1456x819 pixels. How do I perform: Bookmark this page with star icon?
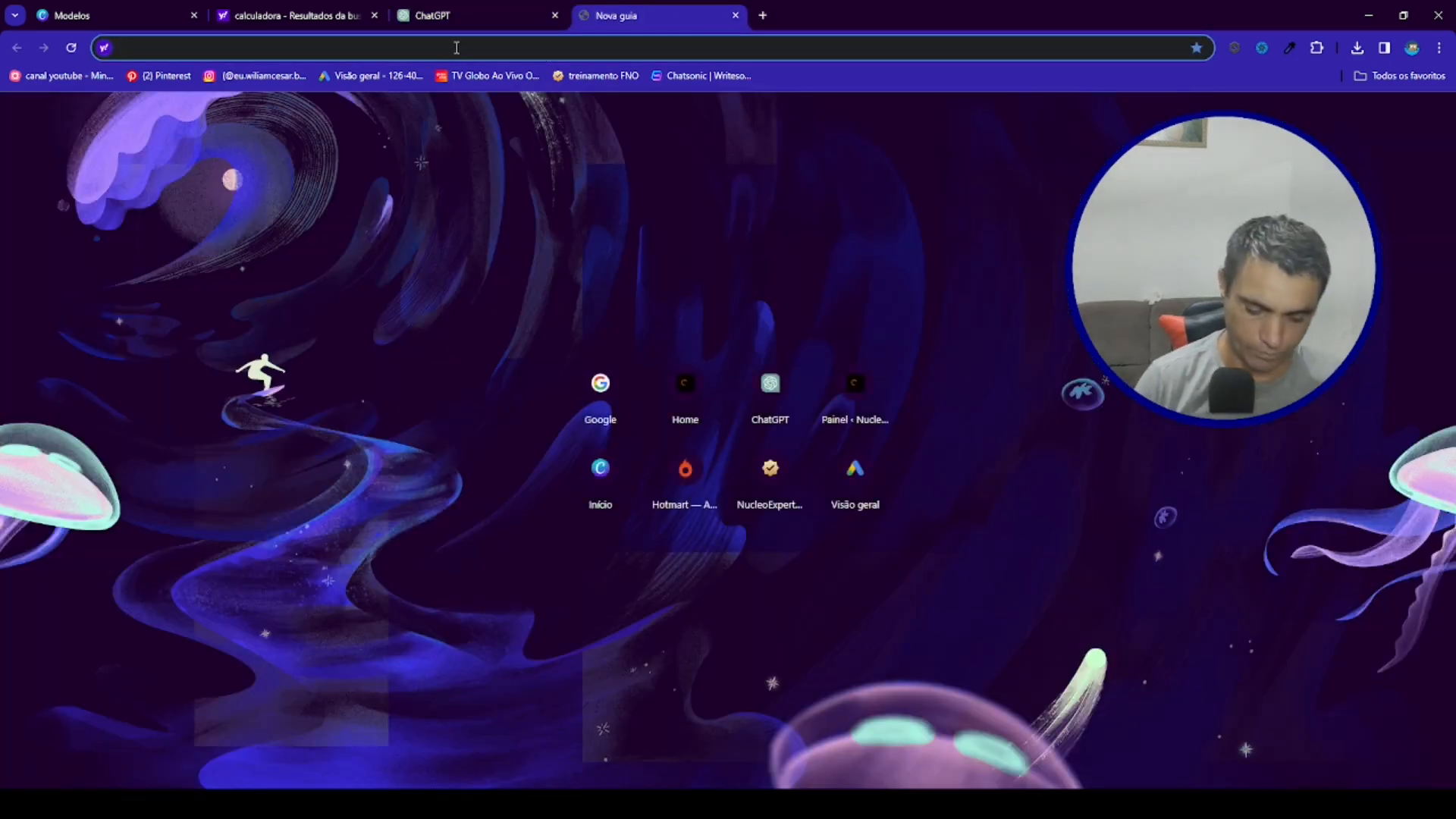point(1197,48)
